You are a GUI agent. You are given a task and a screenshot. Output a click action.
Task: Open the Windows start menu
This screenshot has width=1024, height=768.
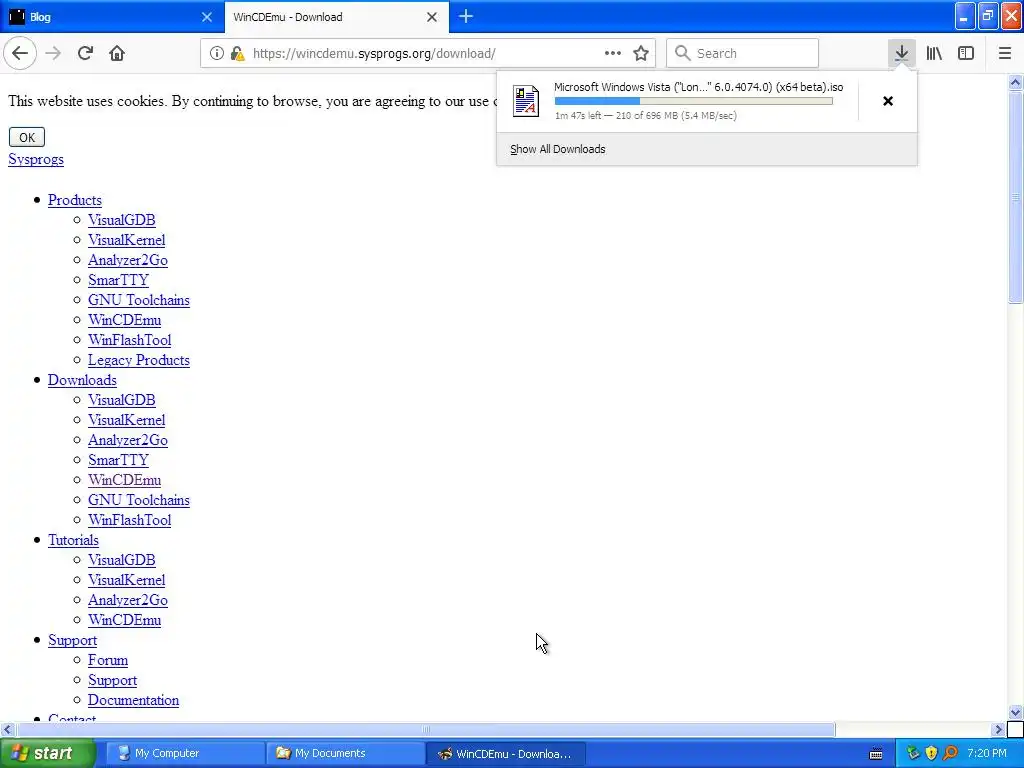(x=47, y=754)
